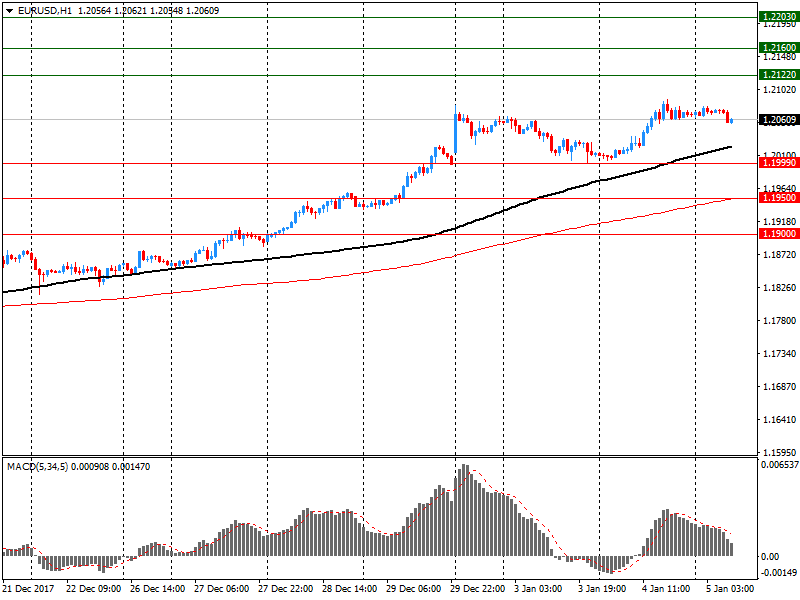Click the 3 Jan 19:00 time axis label
800x600 pixels.
[x=602, y=589]
